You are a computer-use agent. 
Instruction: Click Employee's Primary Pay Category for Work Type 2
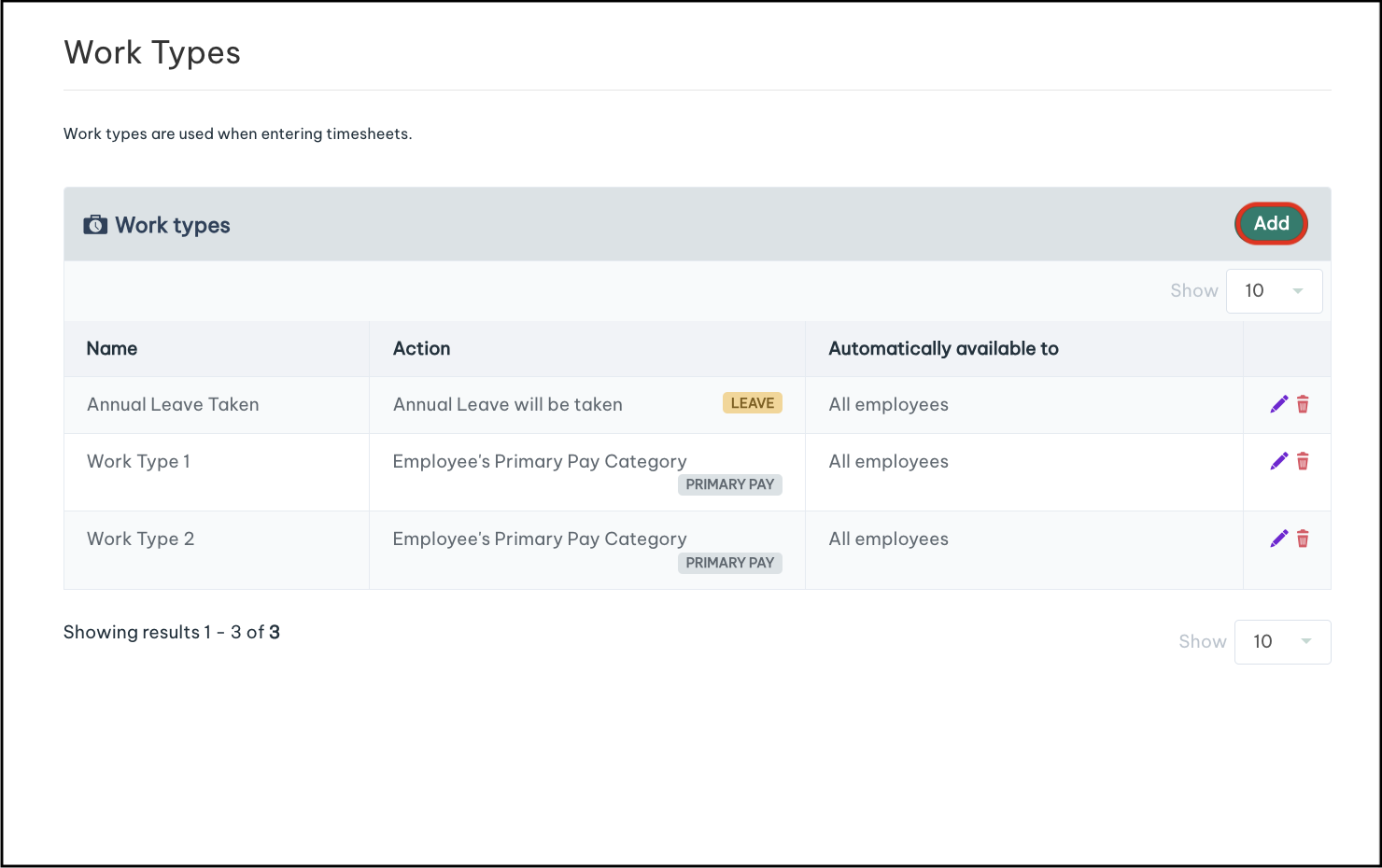coord(539,539)
